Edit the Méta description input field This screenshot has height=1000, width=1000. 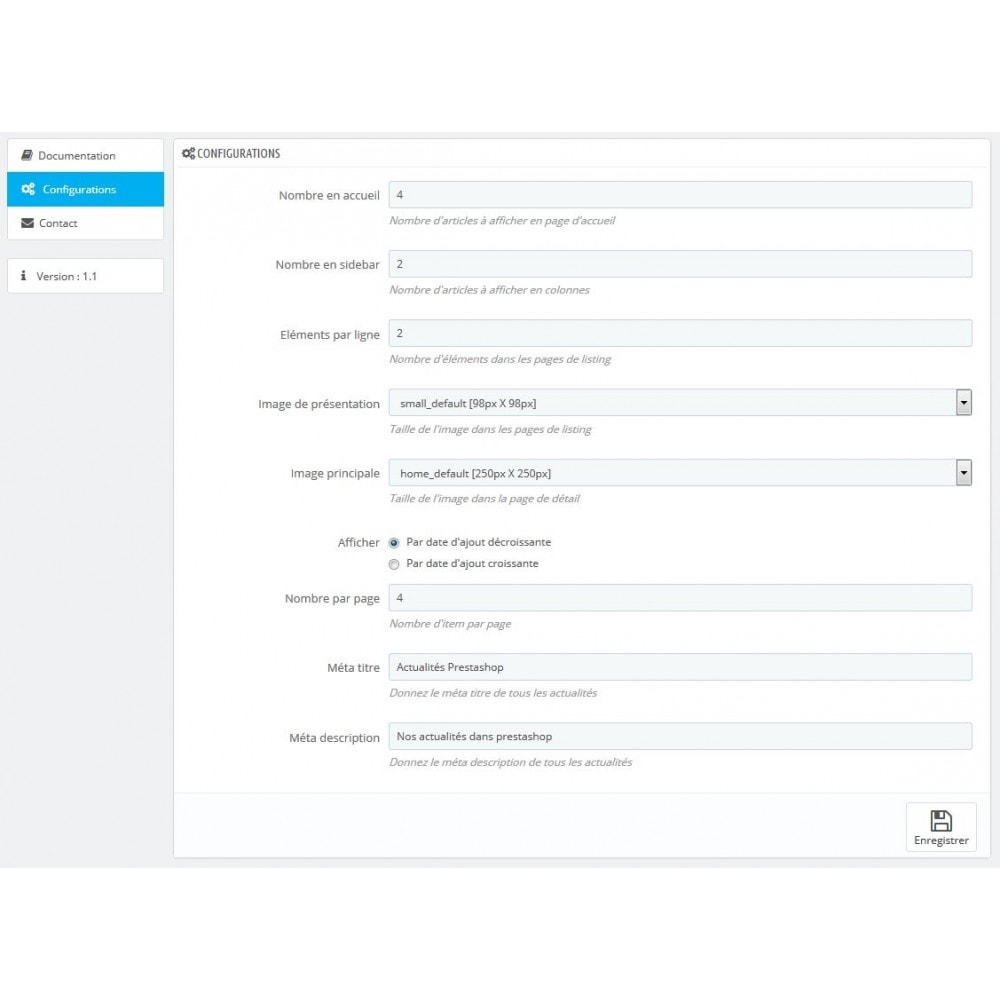coord(680,737)
